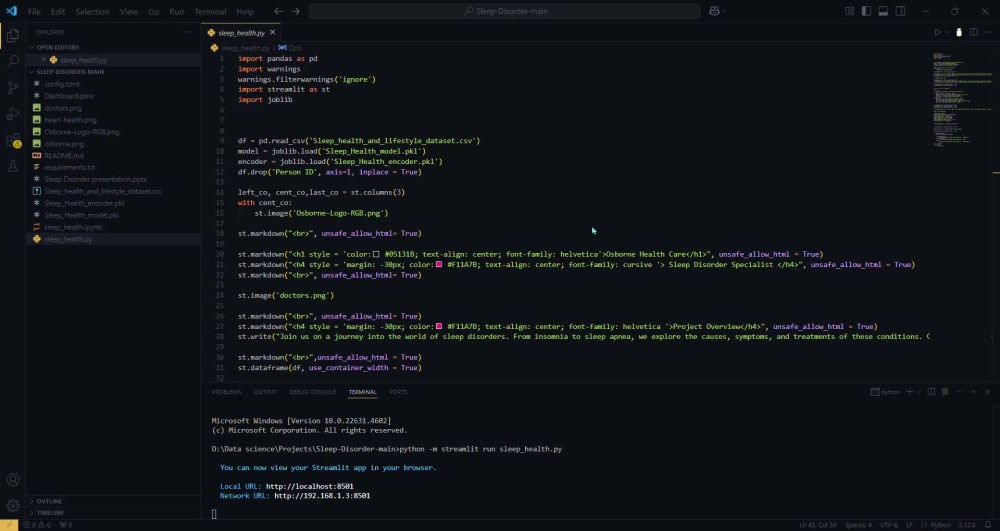The height and width of the screenshot is (531, 1000).
Task: Click #F11A7B color swatch on line 27
Action: [439, 326]
